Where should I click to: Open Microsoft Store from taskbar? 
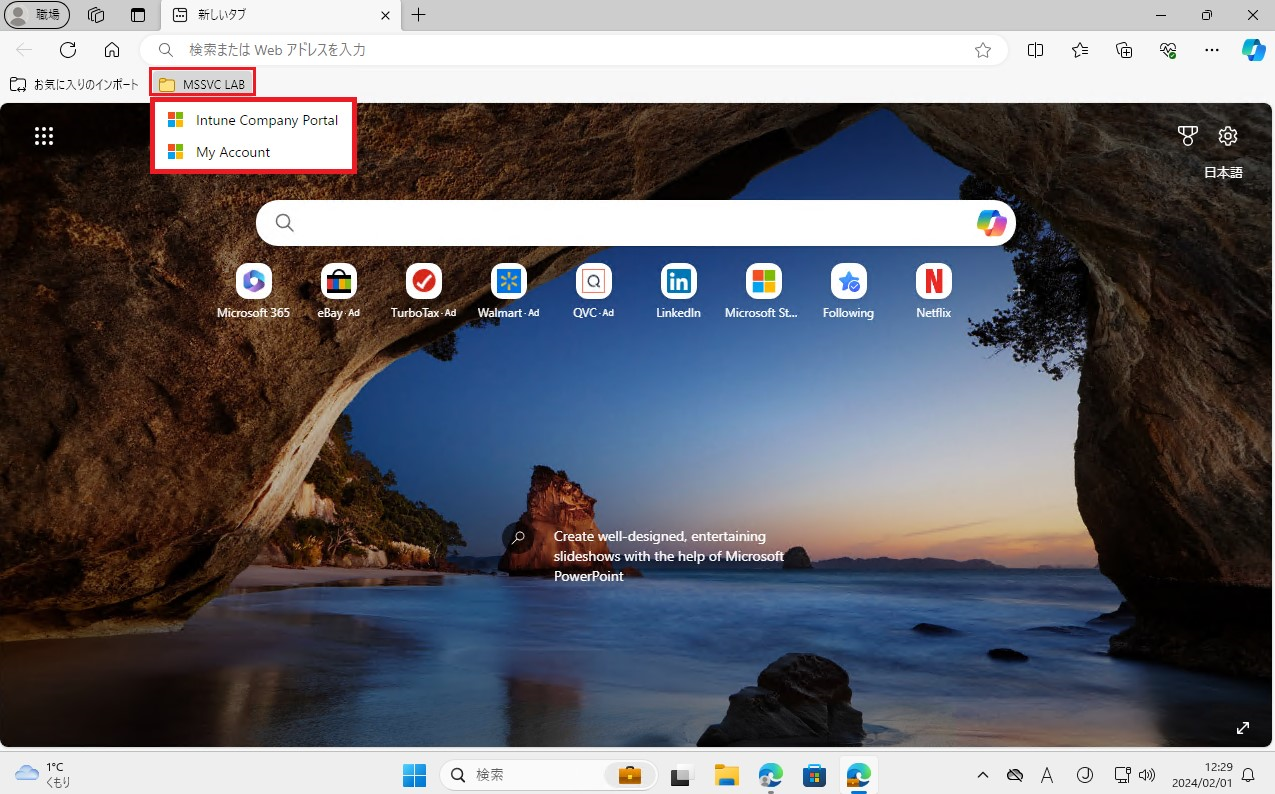(x=815, y=775)
